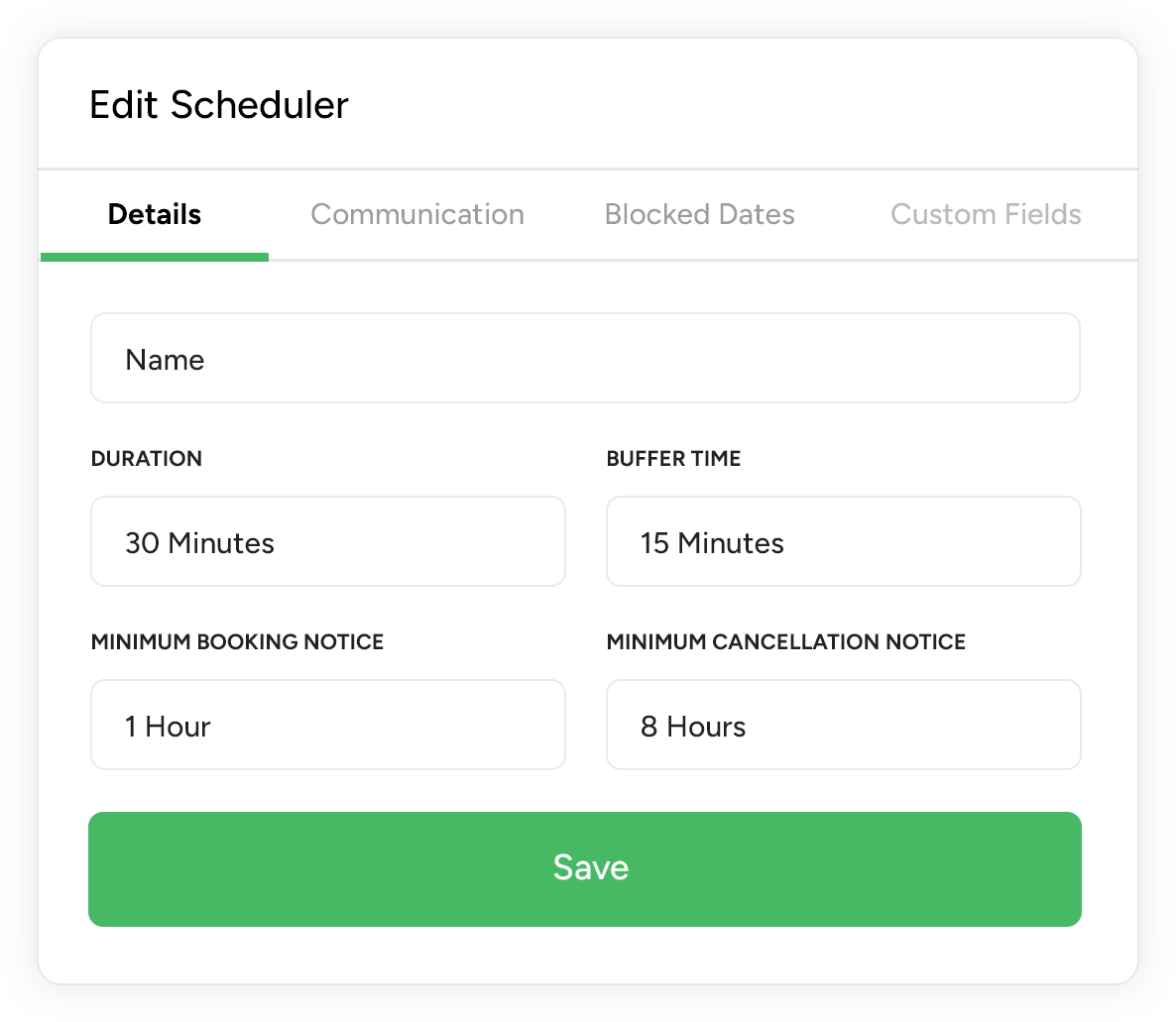Focus the Name input field
This screenshot has width=1176, height=1022.
point(585,359)
